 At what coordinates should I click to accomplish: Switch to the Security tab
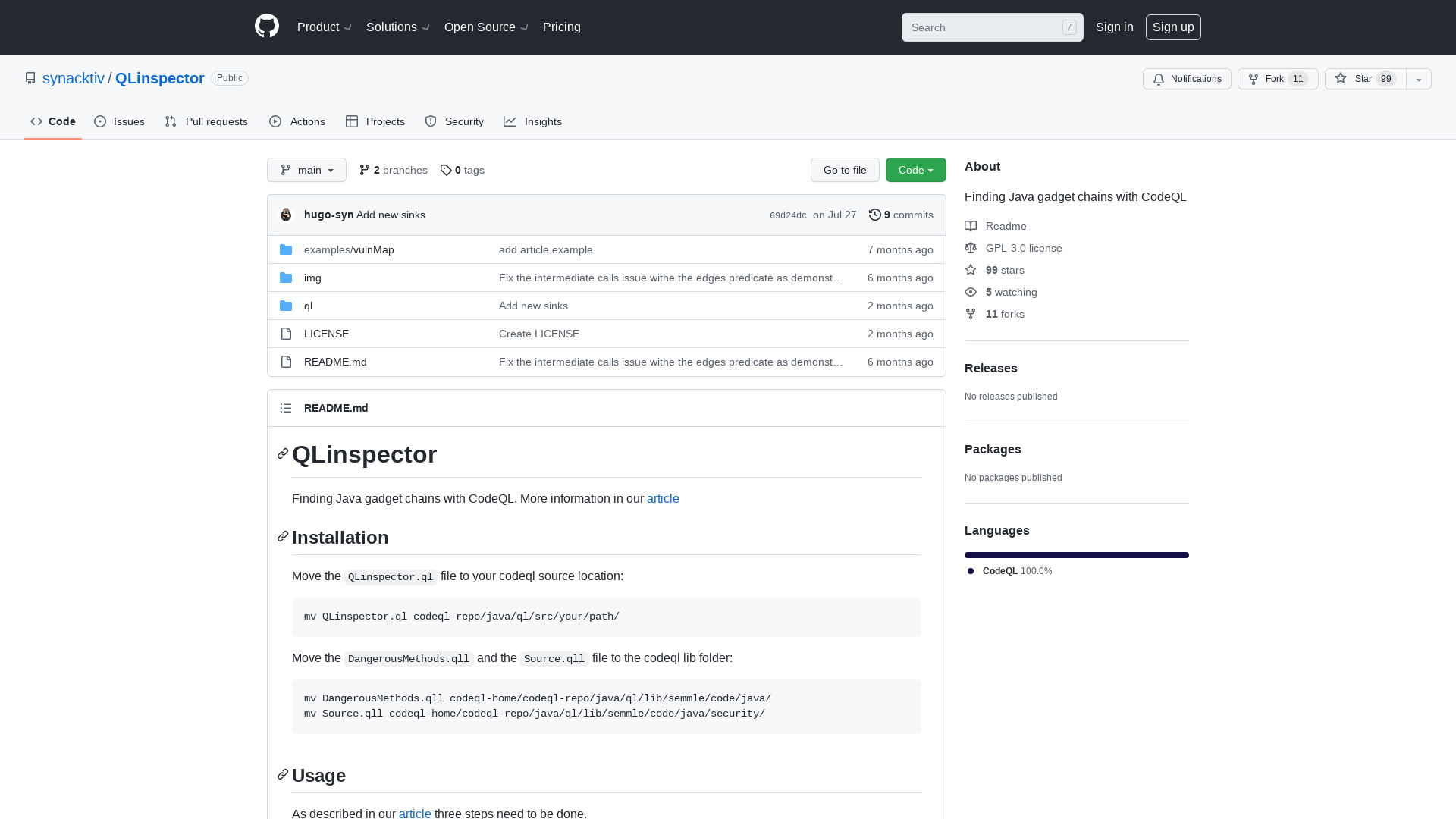pyautogui.click(x=454, y=121)
